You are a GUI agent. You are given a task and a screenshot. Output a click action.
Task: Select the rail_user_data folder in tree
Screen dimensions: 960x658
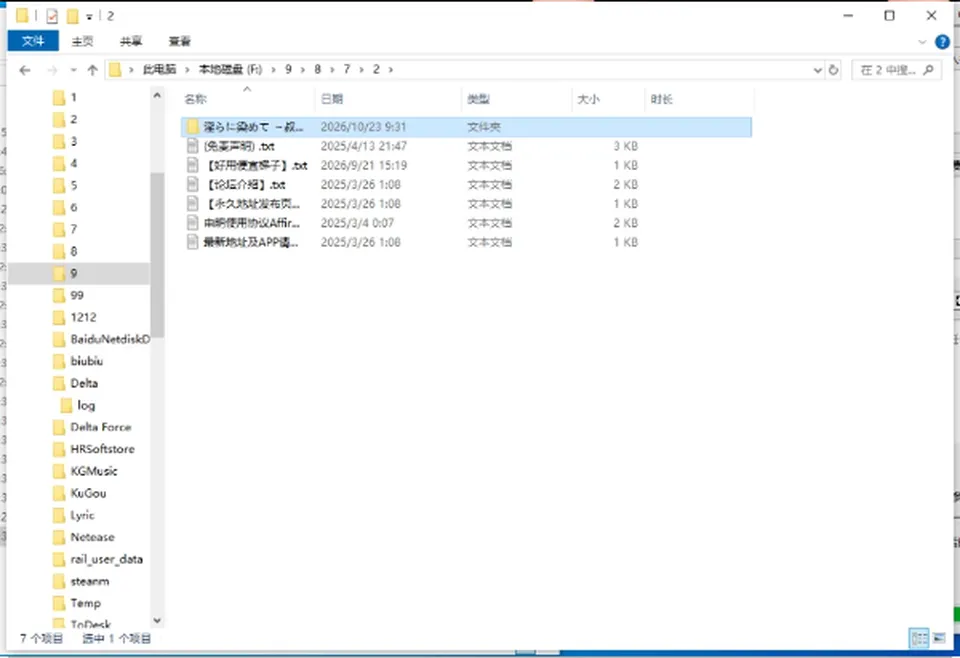pyautogui.click(x=107, y=559)
